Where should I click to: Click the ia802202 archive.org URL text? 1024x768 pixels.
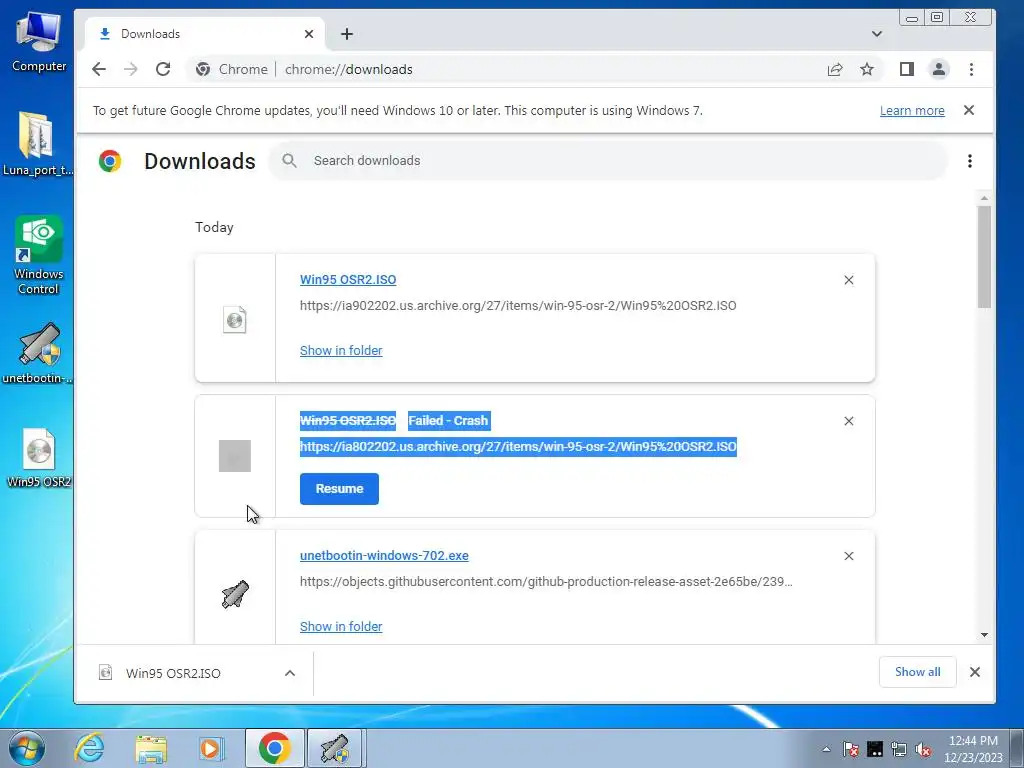(x=518, y=447)
